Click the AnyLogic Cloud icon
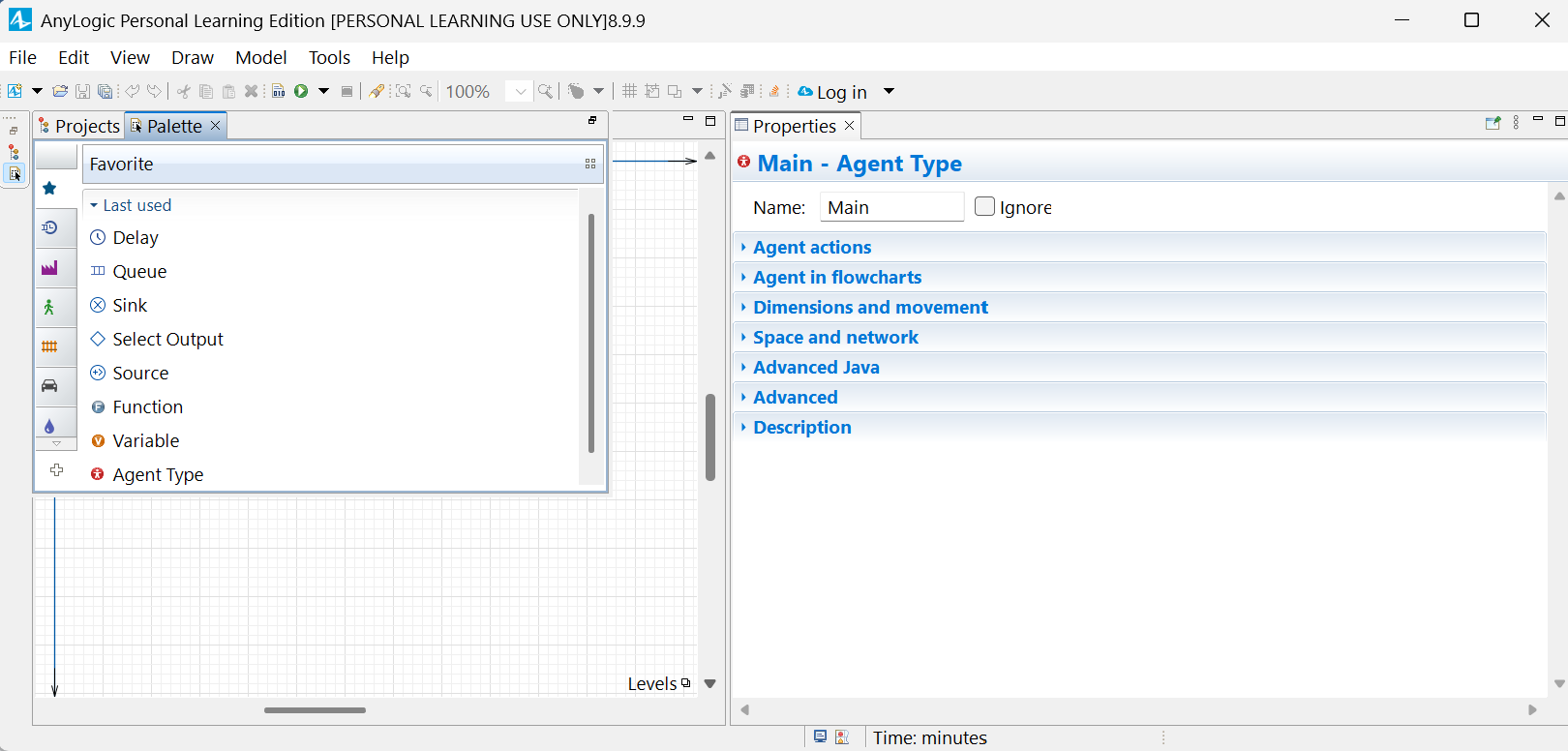Viewport: 1568px width, 751px height. (805, 91)
